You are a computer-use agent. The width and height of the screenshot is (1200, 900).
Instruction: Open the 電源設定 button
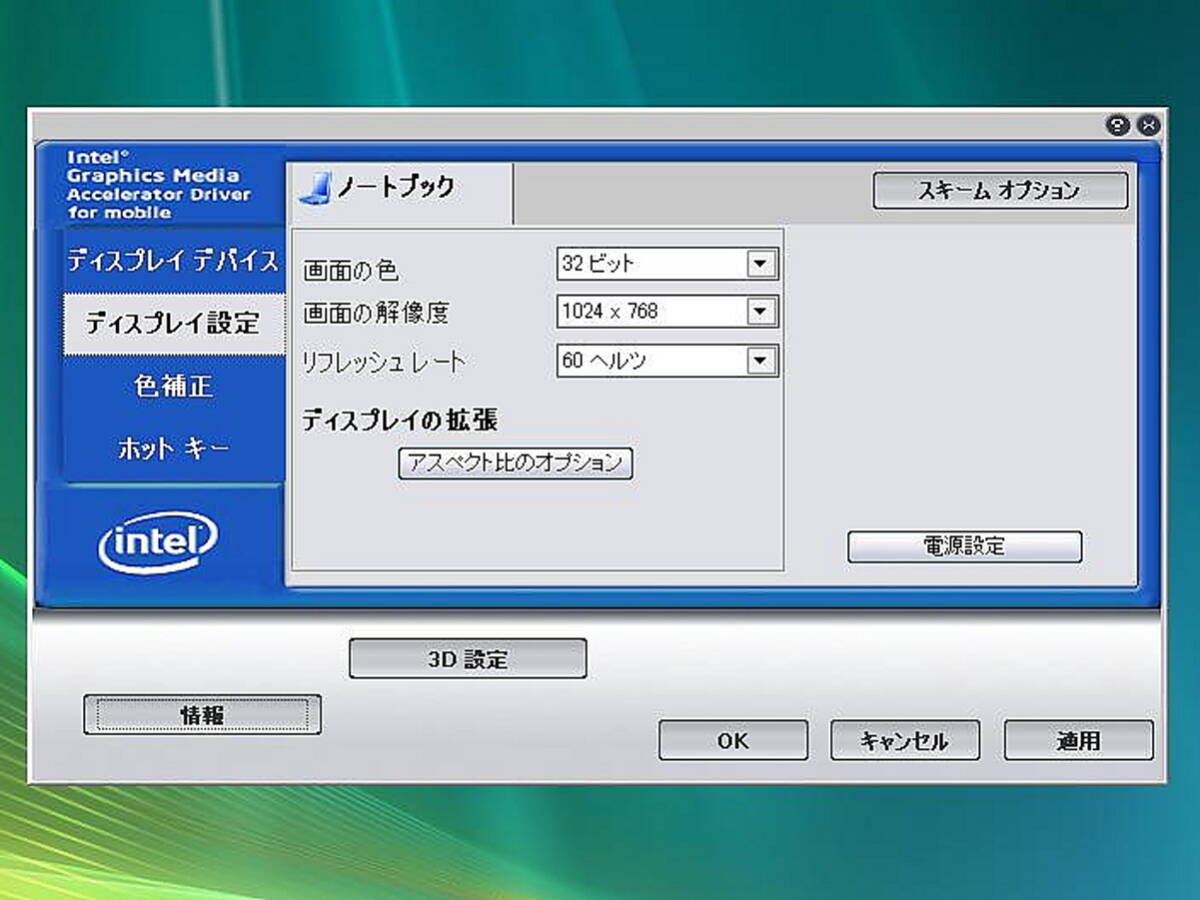click(x=965, y=546)
